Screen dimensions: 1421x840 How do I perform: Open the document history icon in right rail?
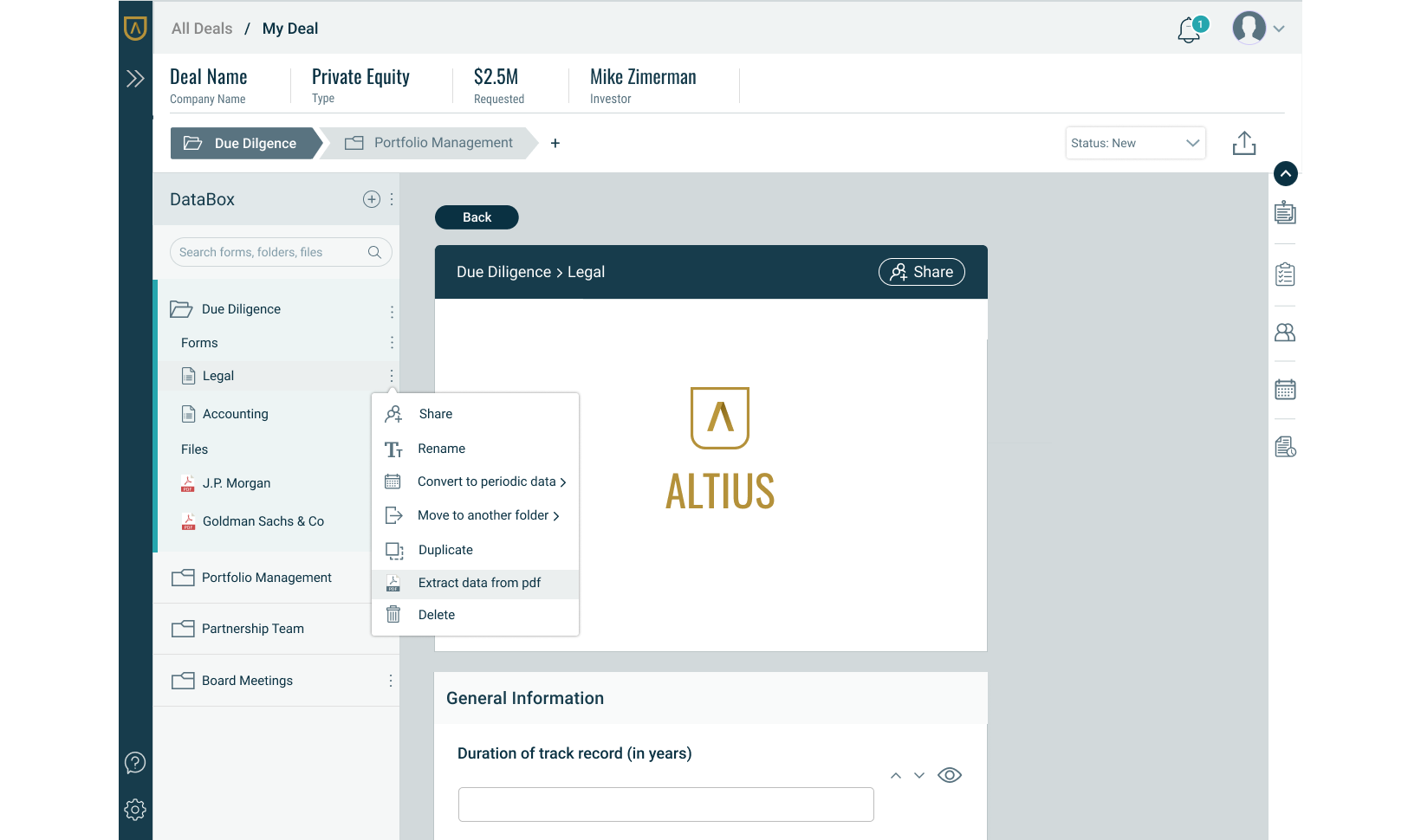point(1285,447)
